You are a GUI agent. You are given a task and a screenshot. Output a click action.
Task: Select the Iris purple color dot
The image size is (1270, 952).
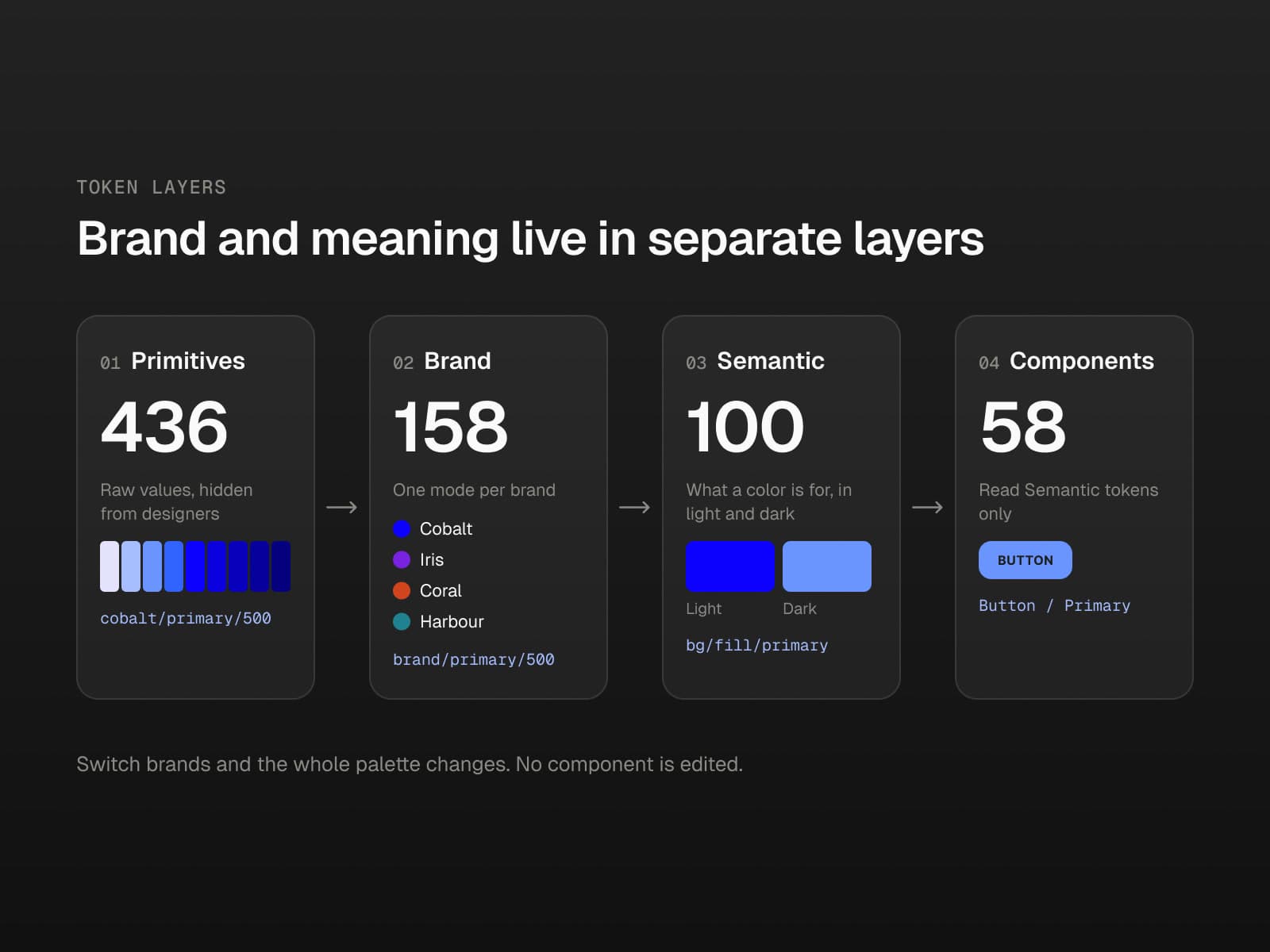click(x=402, y=560)
